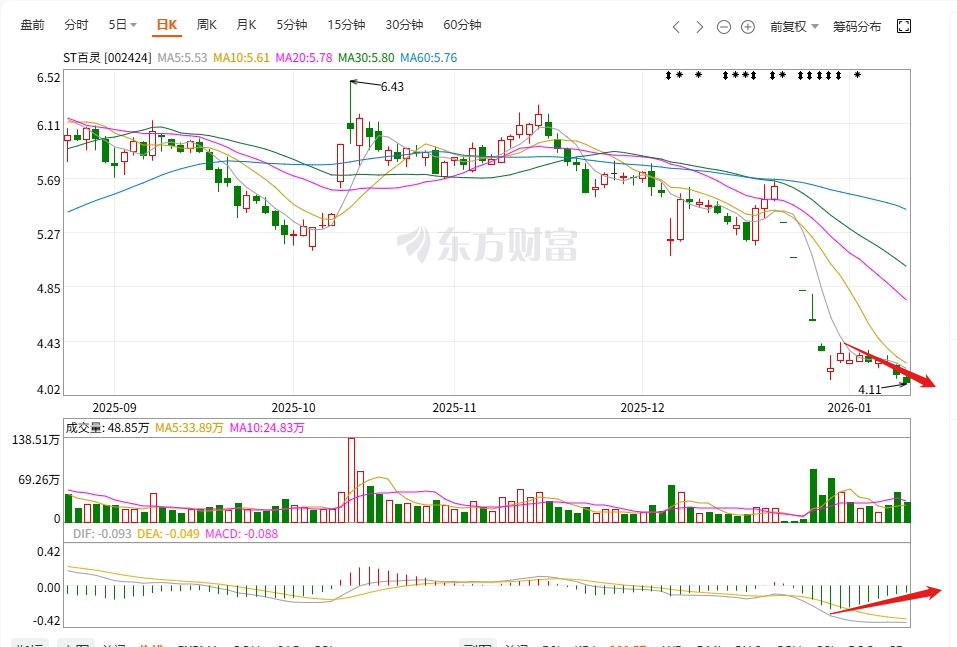Click the latest candlestick near 4.11
Viewport: 957px width, 647px height.
tap(906, 380)
